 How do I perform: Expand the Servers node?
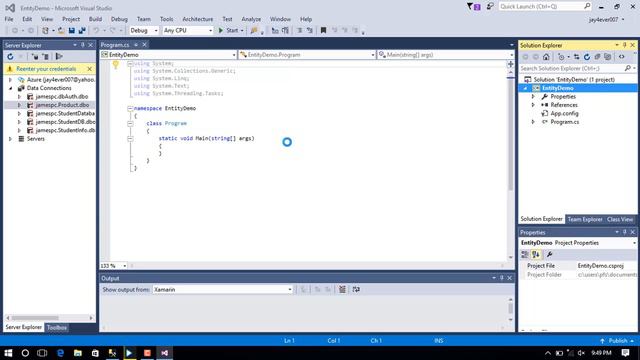tap(11, 139)
